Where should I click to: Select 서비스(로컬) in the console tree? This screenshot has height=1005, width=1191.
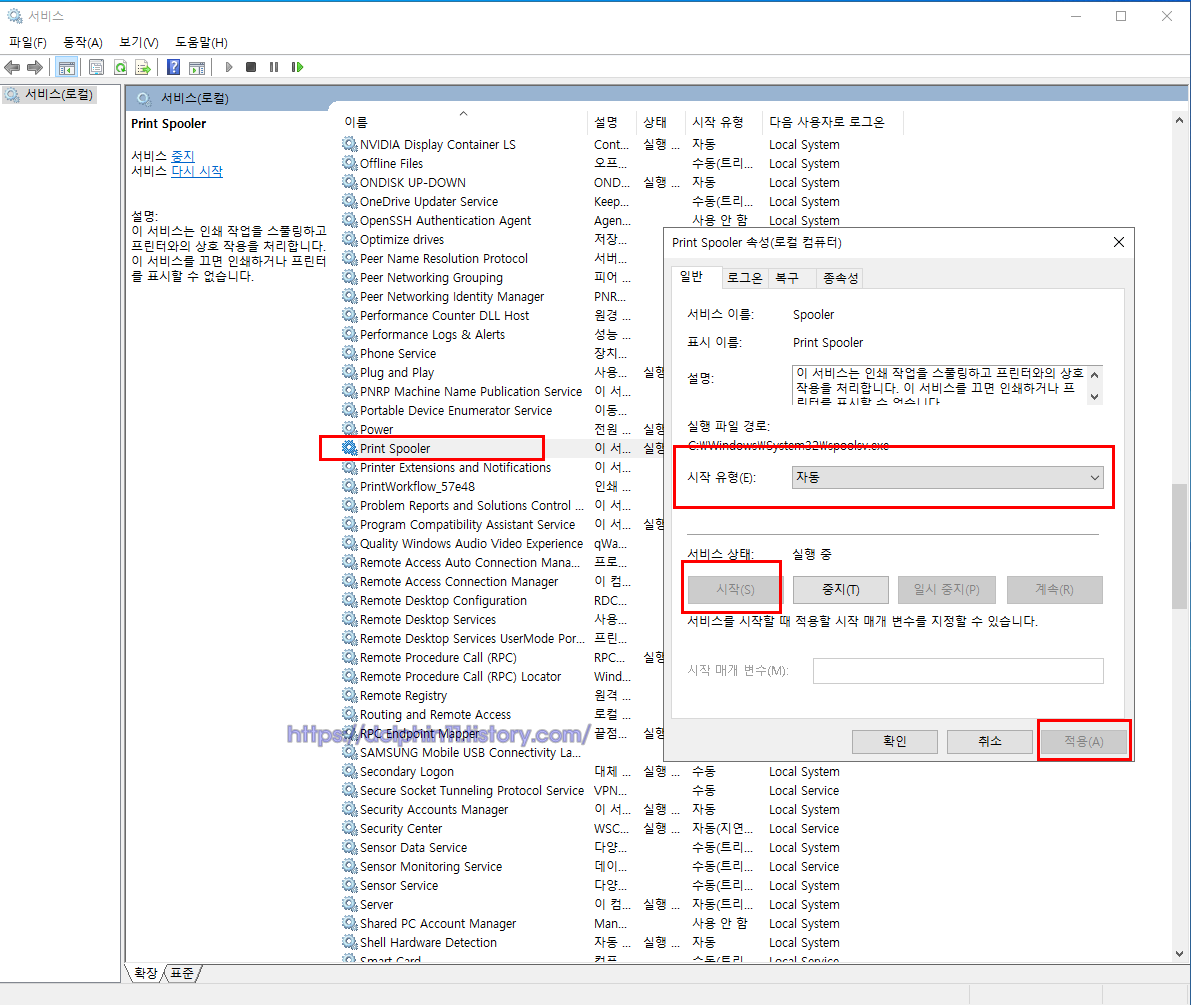(x=50, y=95)
